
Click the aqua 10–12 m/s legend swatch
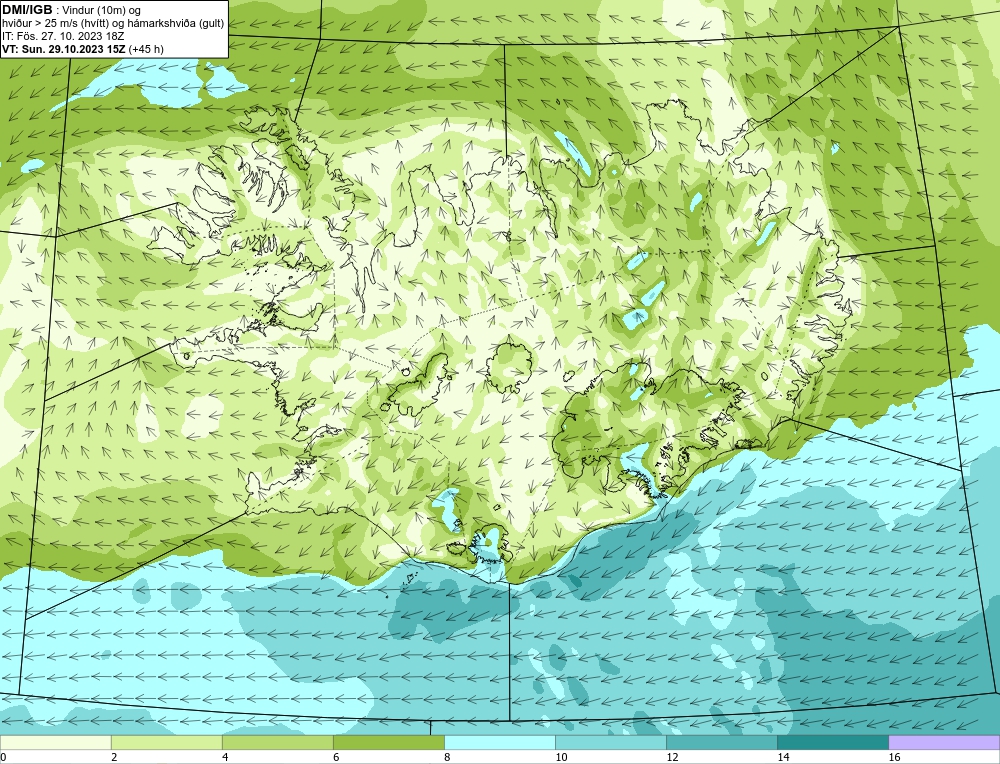610,742
